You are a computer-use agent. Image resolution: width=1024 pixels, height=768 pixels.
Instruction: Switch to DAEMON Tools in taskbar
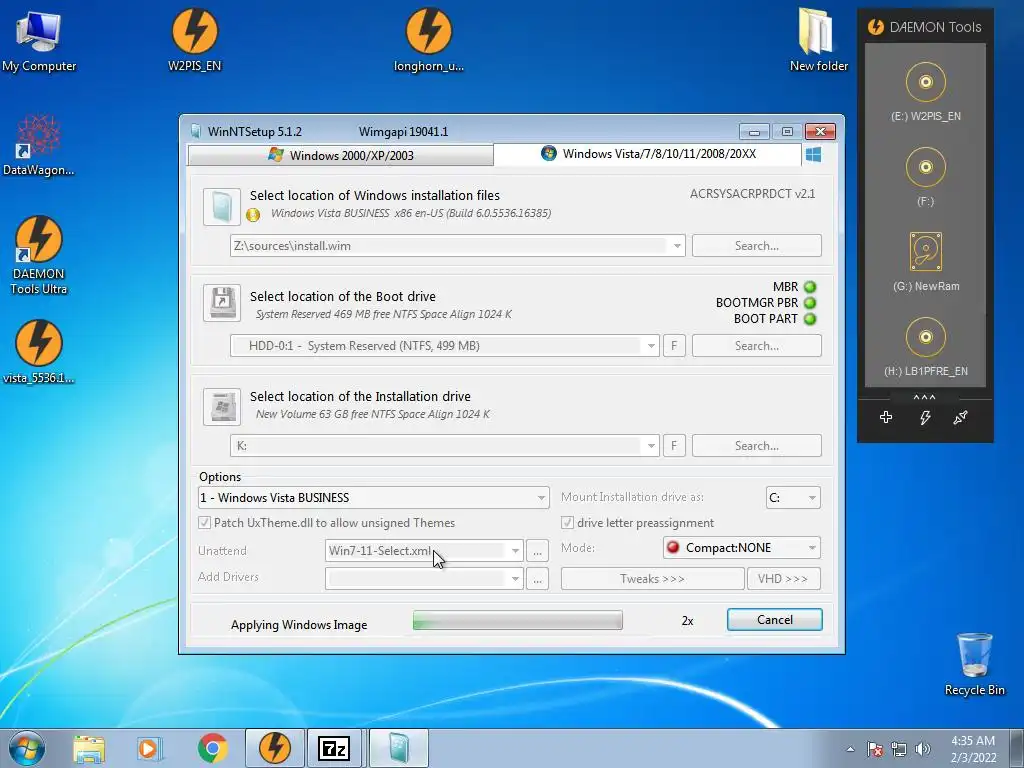click(274, 748)
